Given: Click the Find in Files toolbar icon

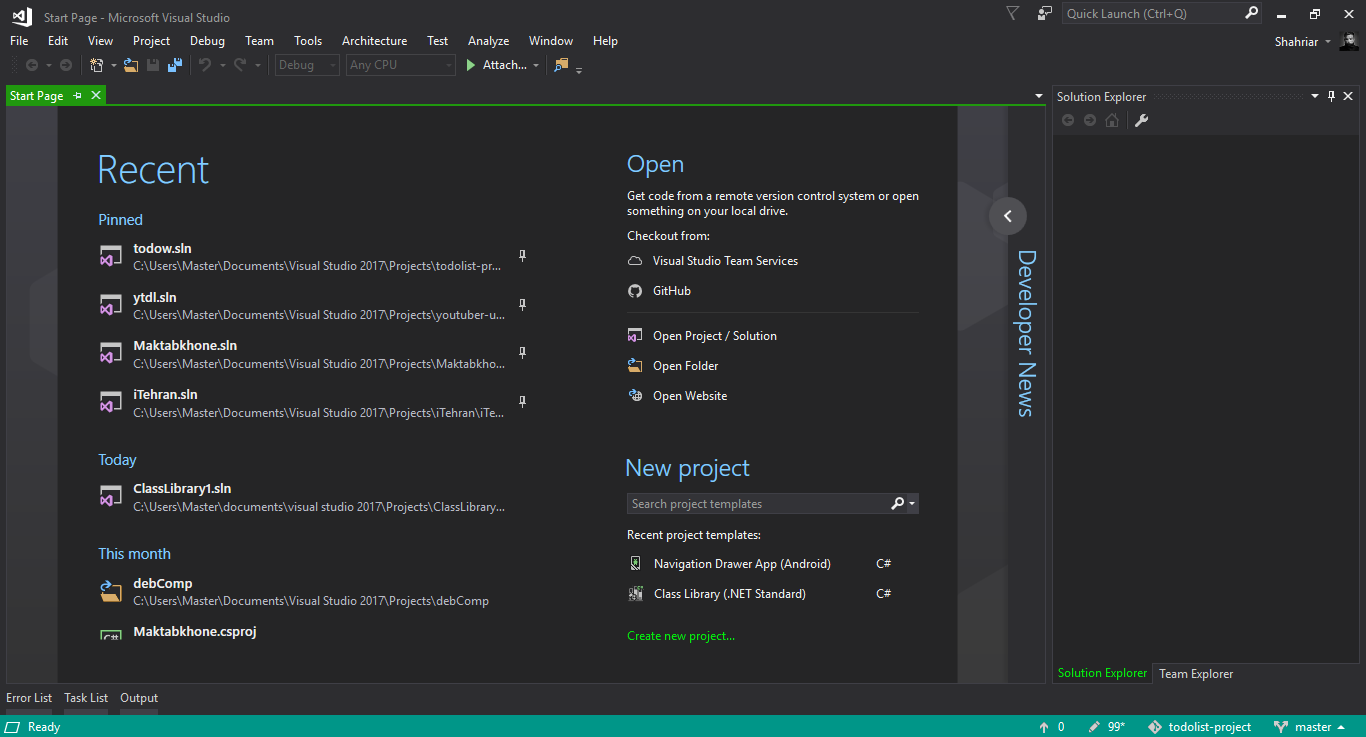Looking at the screenshot, I should coord(561,65).
